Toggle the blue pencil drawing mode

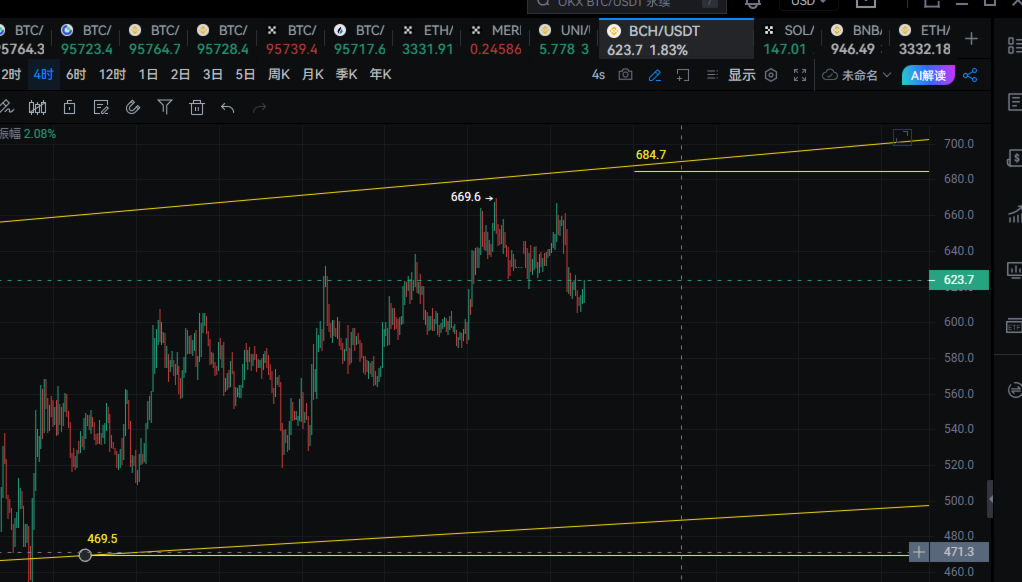pos(655,75)
